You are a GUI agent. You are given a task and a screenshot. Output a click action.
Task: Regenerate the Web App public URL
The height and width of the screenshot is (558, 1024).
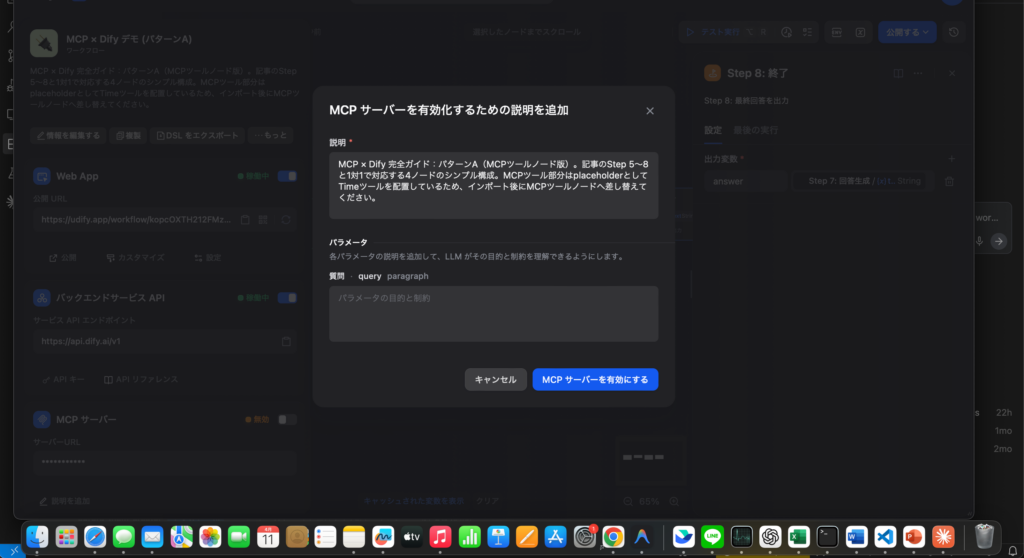pyautogui.click(x=285, y=220)
